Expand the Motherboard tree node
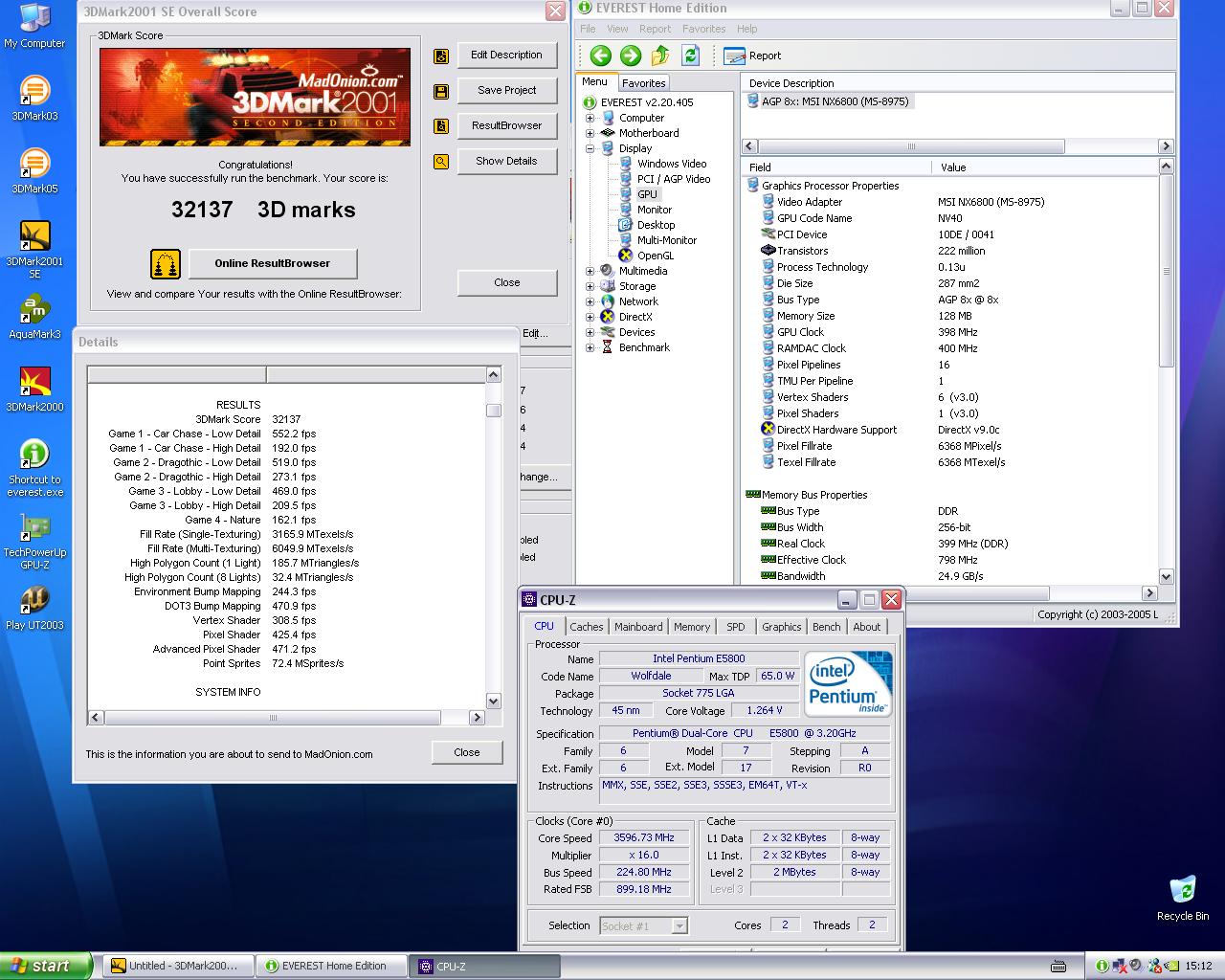The height and width of the screenshot is (980, 1225). tap(590, 133)
